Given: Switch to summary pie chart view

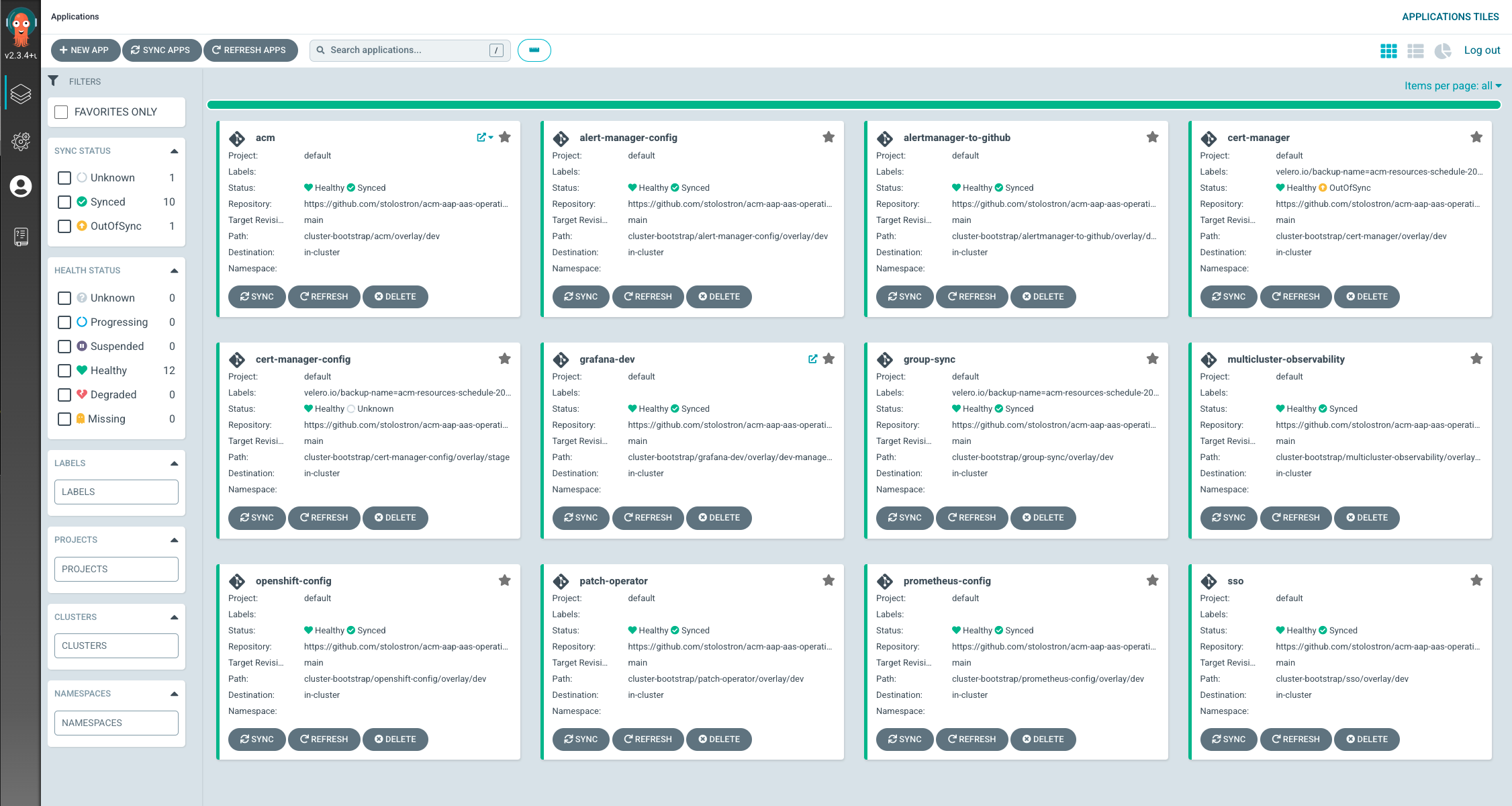Looking at the screenshot, I should click(x=1443, y=51).
